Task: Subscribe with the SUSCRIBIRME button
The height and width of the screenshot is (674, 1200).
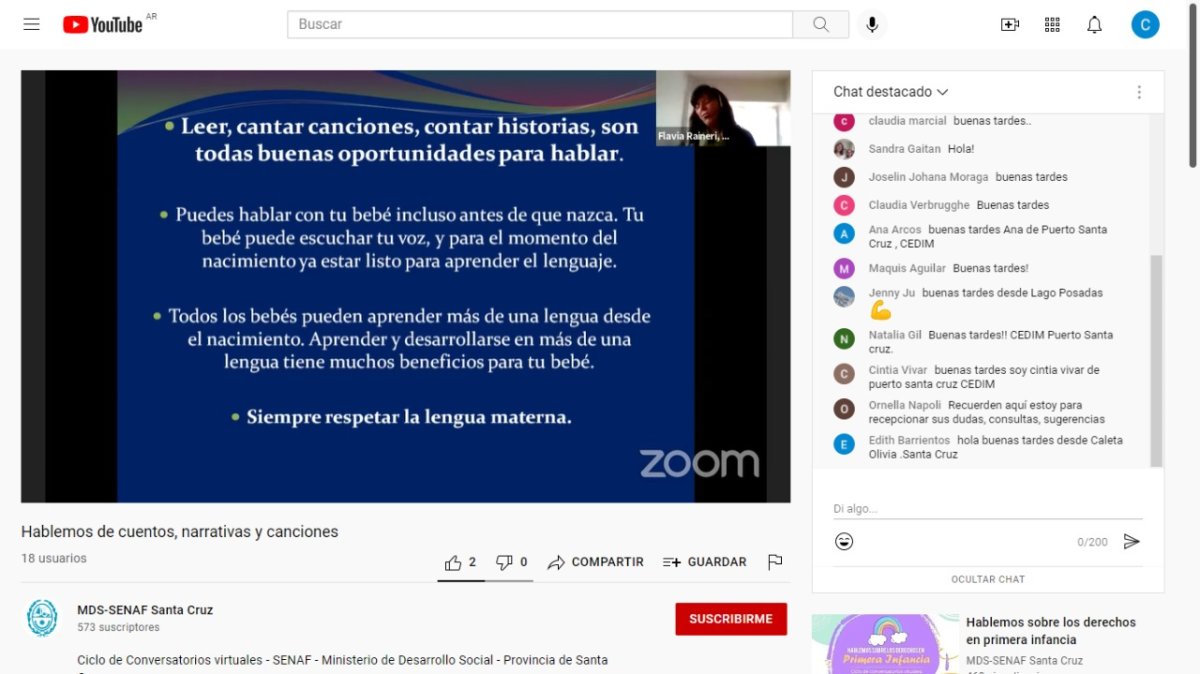Action: (x=731, y=619)
